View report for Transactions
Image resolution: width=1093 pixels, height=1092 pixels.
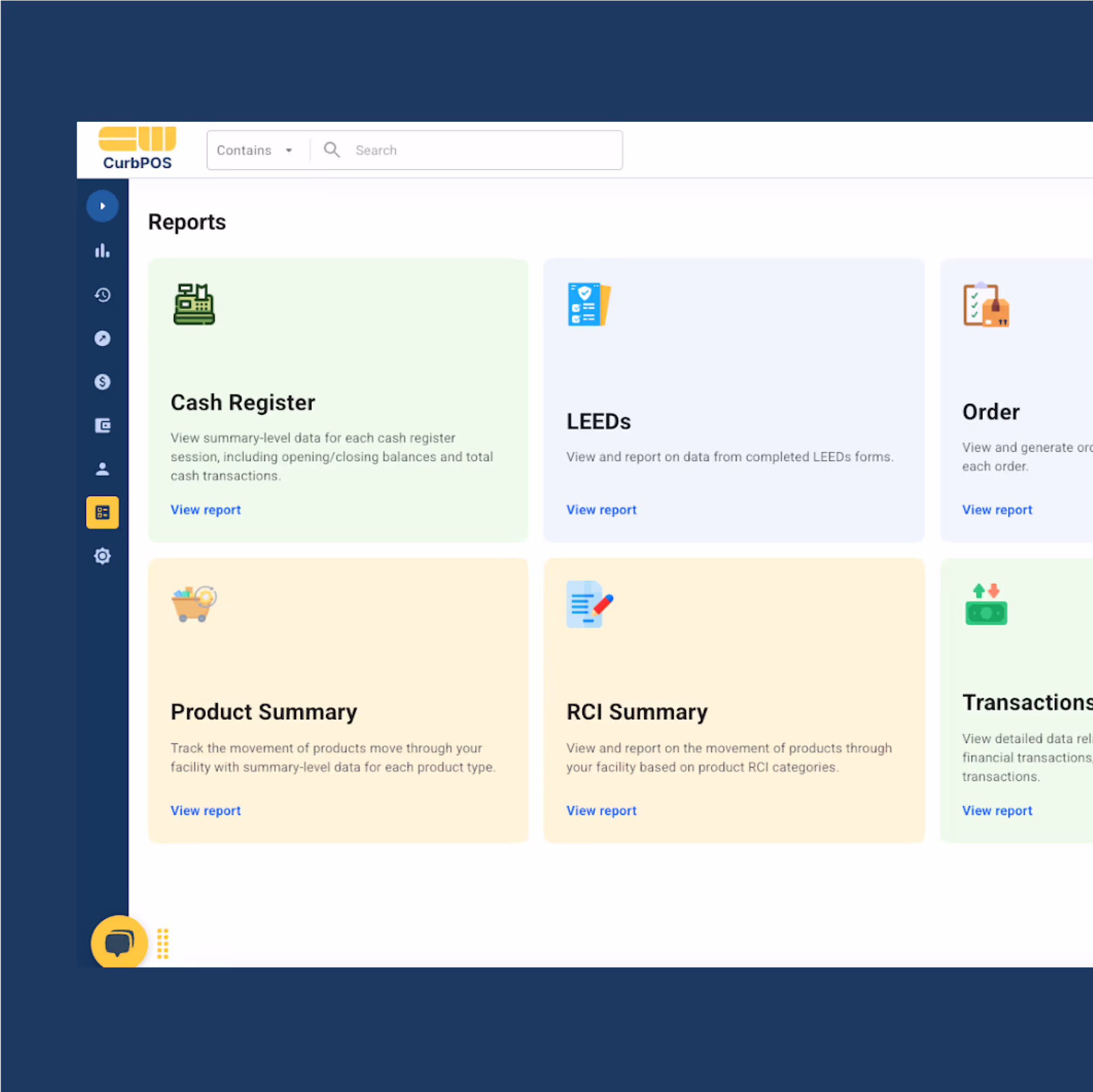click(x=997, y=810)
